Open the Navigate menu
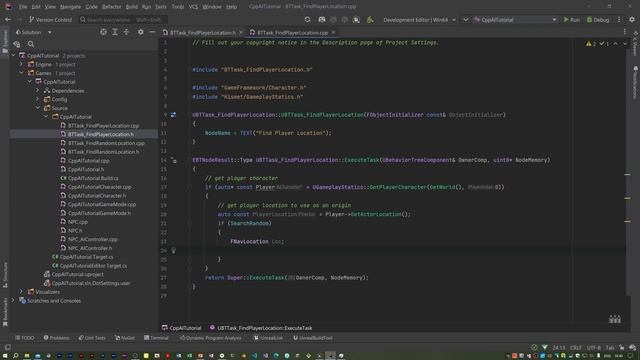 (71, 7)
